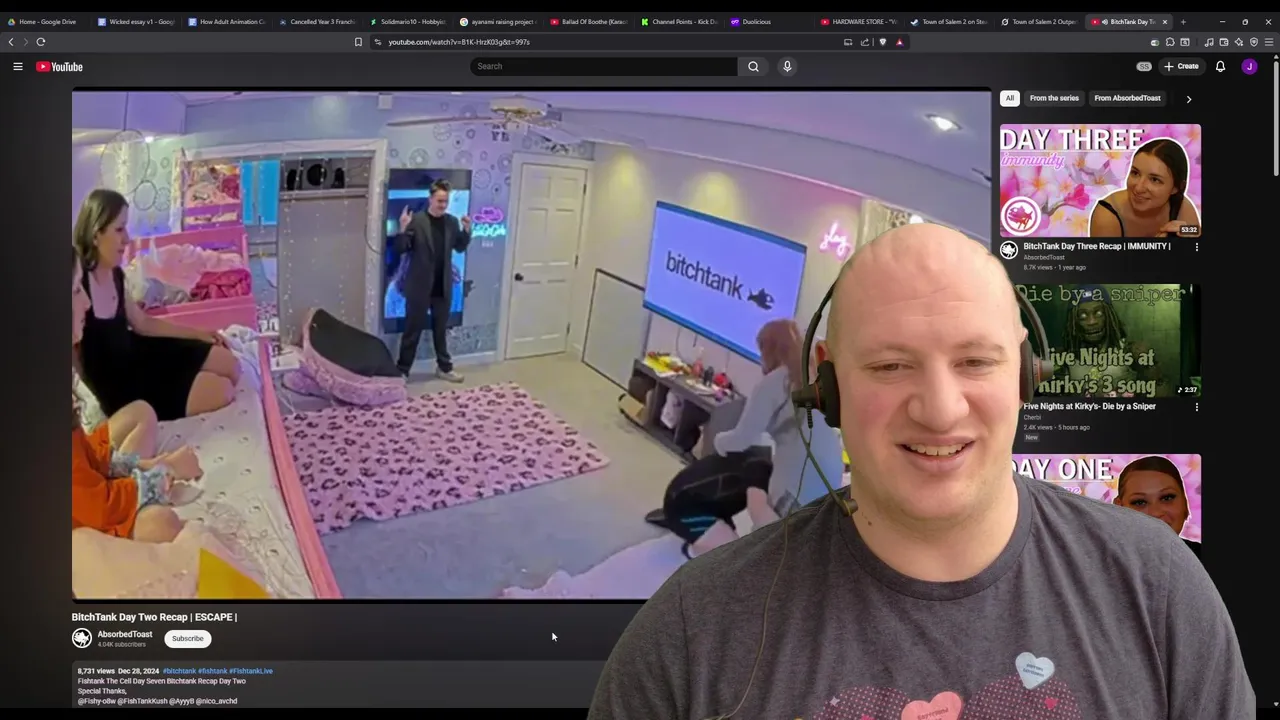Start voice search with microphone icon
This screenshot has height=720, width=1280.
coord(787,66)
